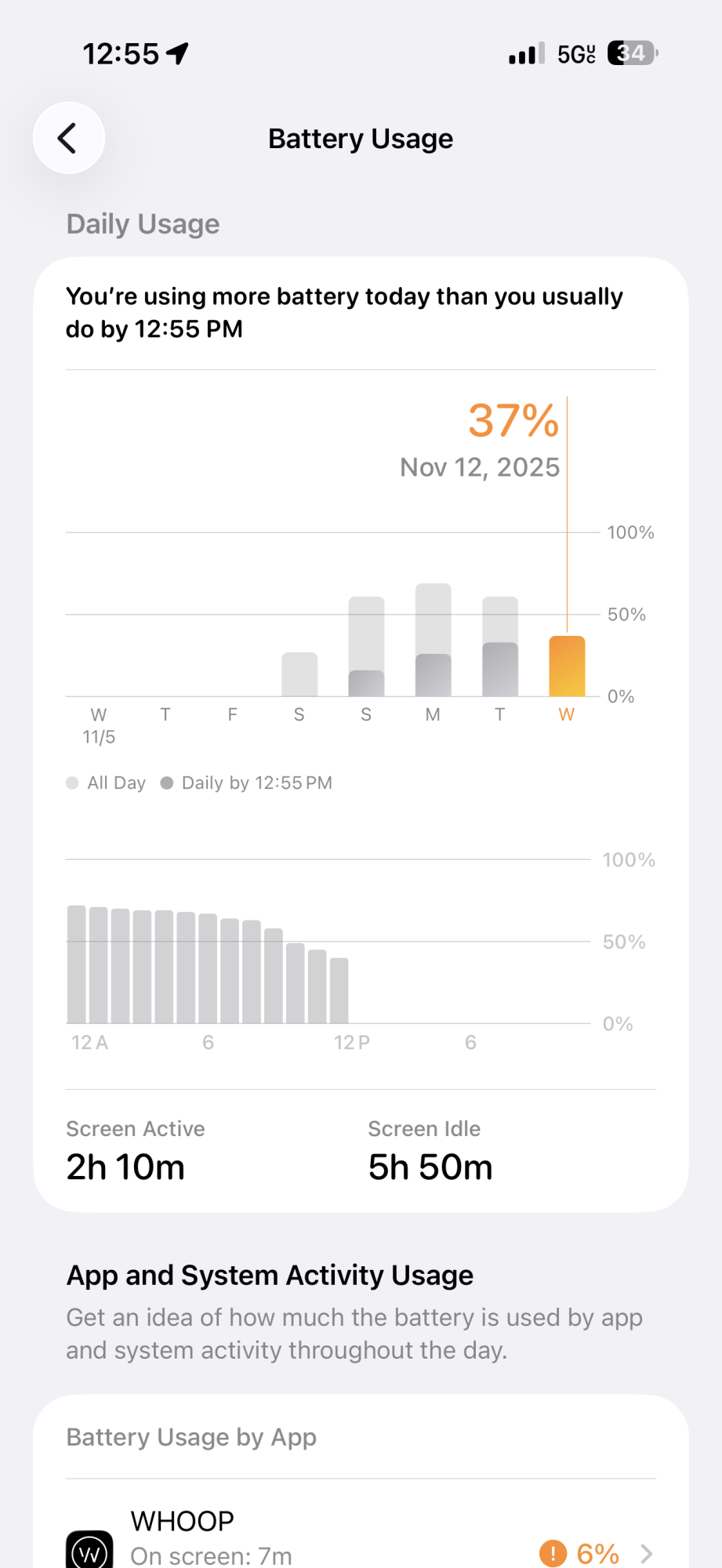
Task: Tap the 37% usage label
Action: point(513,421)
